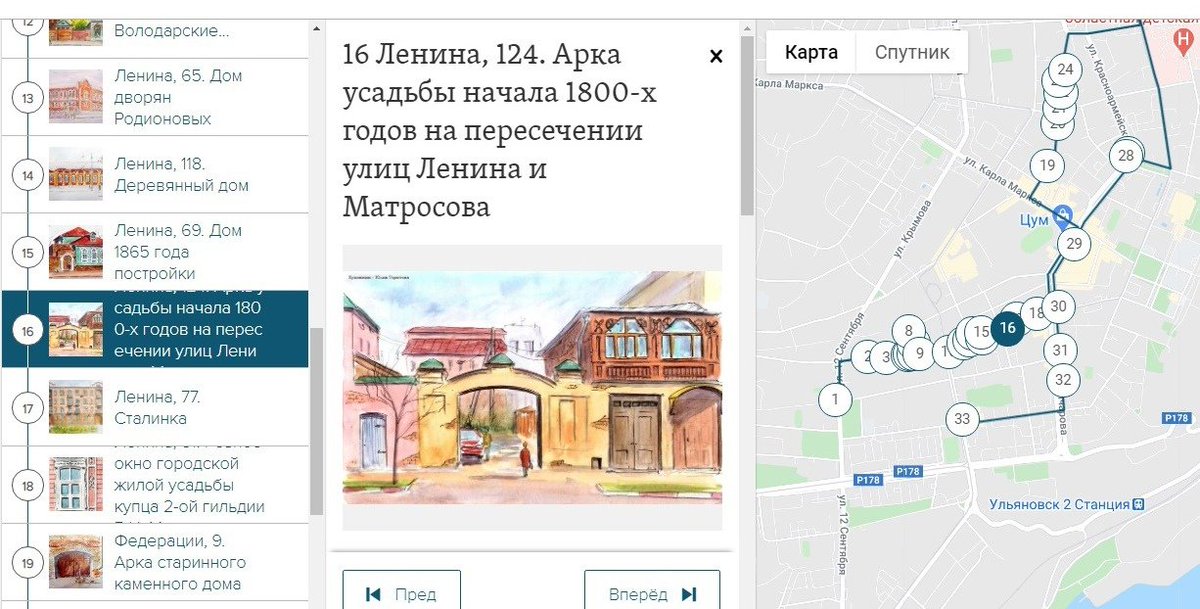This screenshot has height=609, width=1200.
Task: Open list item Федерации, 9 Арка старинного дома
Action: click(155, 562)
